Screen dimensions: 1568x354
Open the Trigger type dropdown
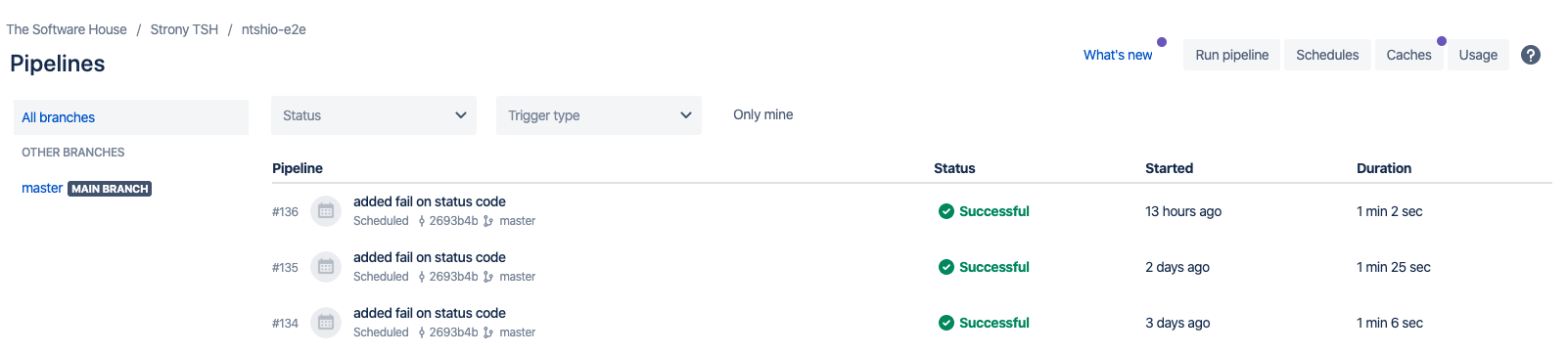click(x=599, y=115)
